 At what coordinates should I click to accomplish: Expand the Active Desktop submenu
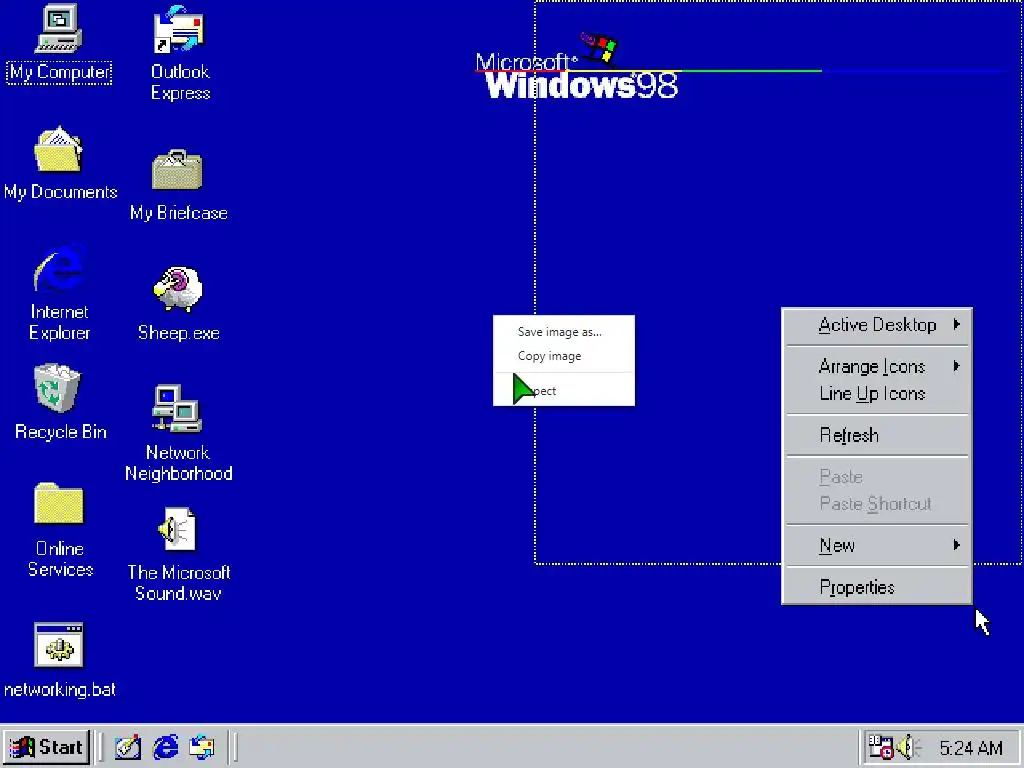pyautogui.click(x=877, y=325)
